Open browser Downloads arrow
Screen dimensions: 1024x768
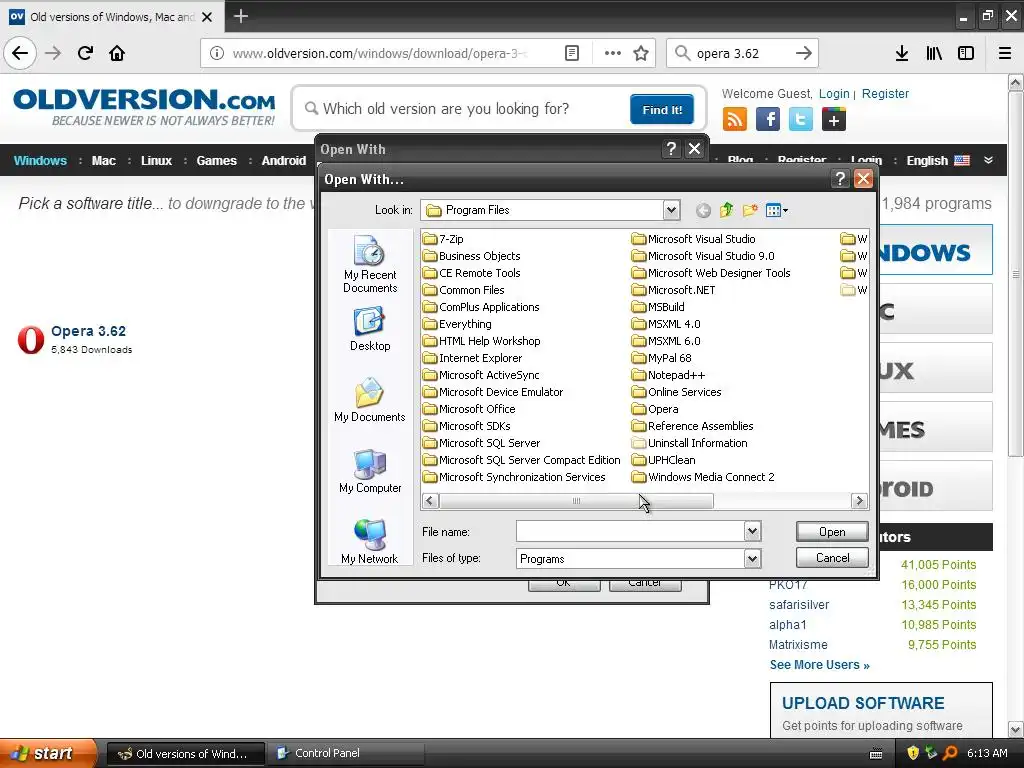pos(902,54)
